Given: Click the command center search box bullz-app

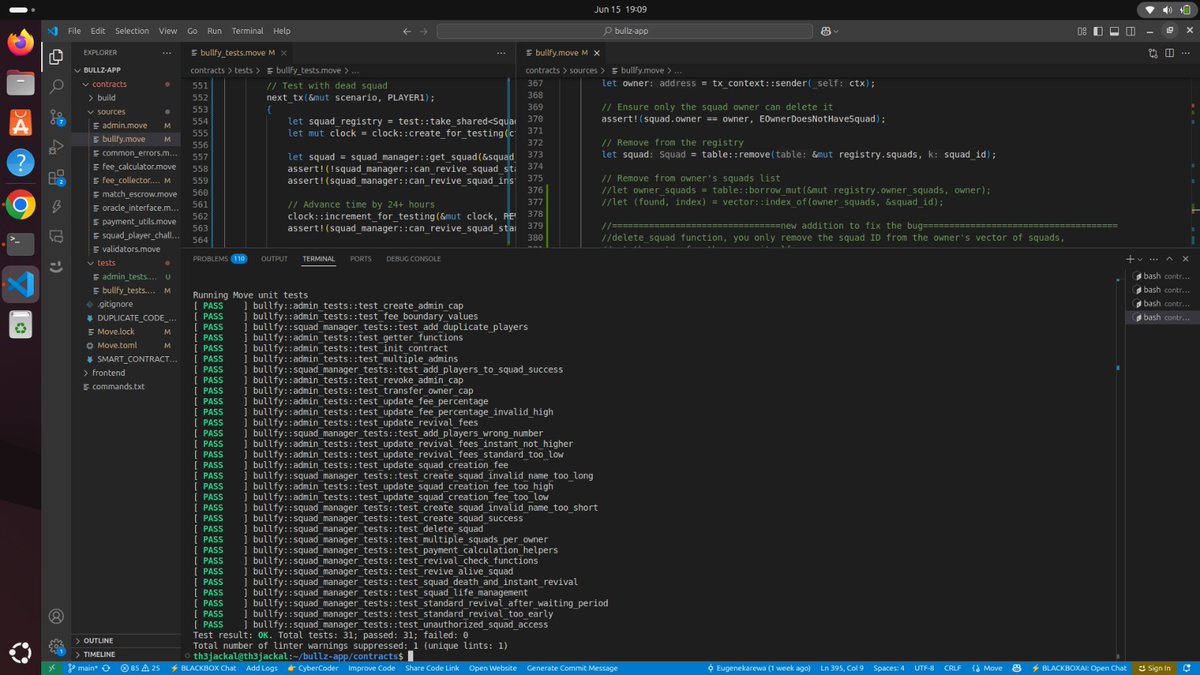Looking at the screenshot, I should tap(626, 31).
